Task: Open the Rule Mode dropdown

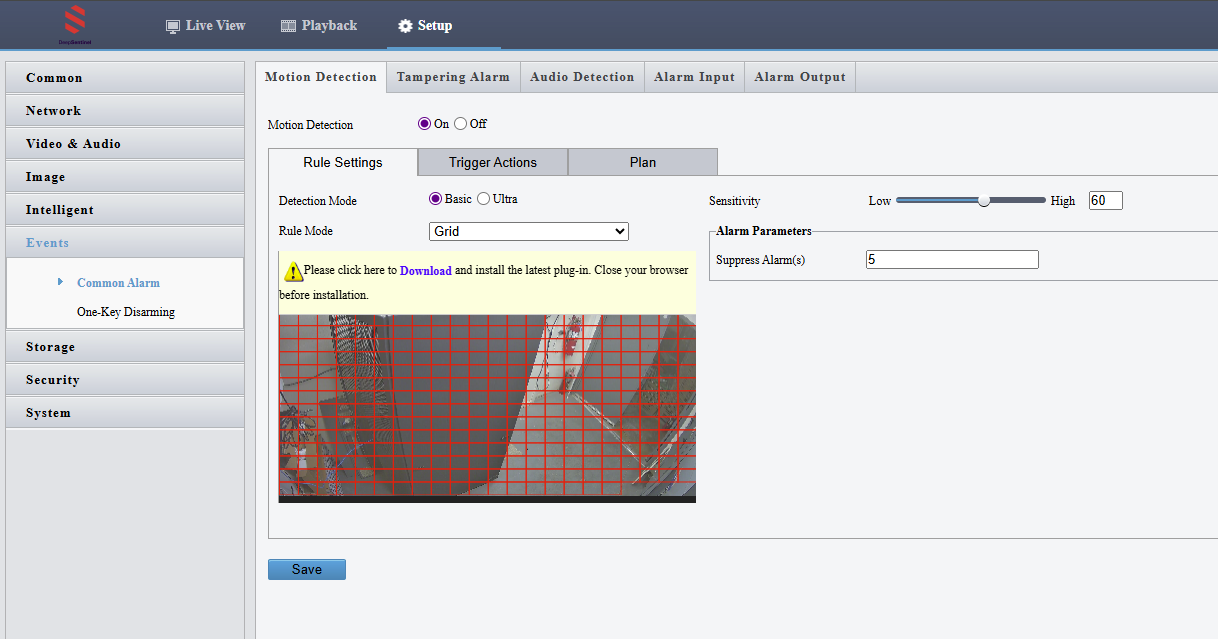Action: tap(528, 231)
